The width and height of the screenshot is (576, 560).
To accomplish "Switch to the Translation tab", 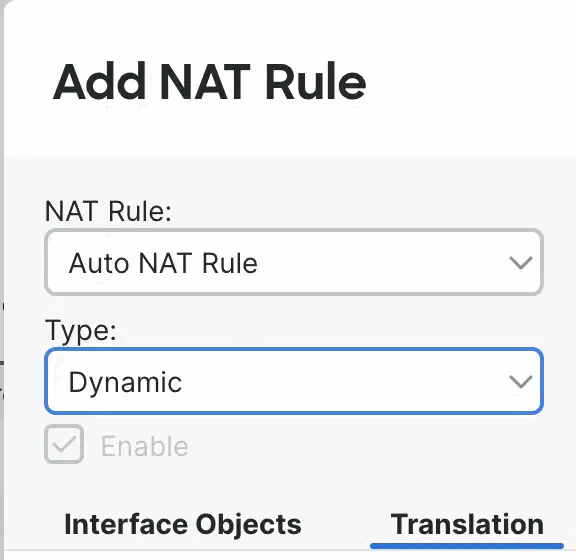I will click(467, 524).
